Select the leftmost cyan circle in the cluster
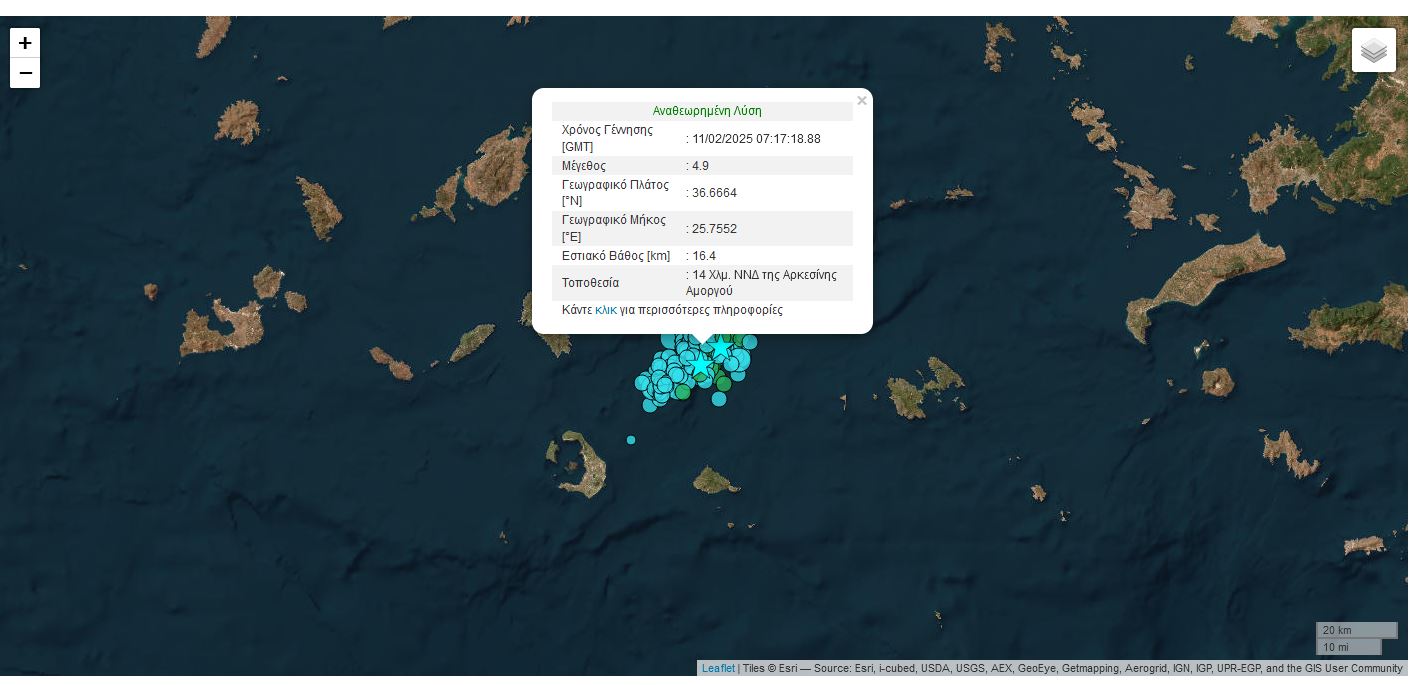 pos(642,383)
